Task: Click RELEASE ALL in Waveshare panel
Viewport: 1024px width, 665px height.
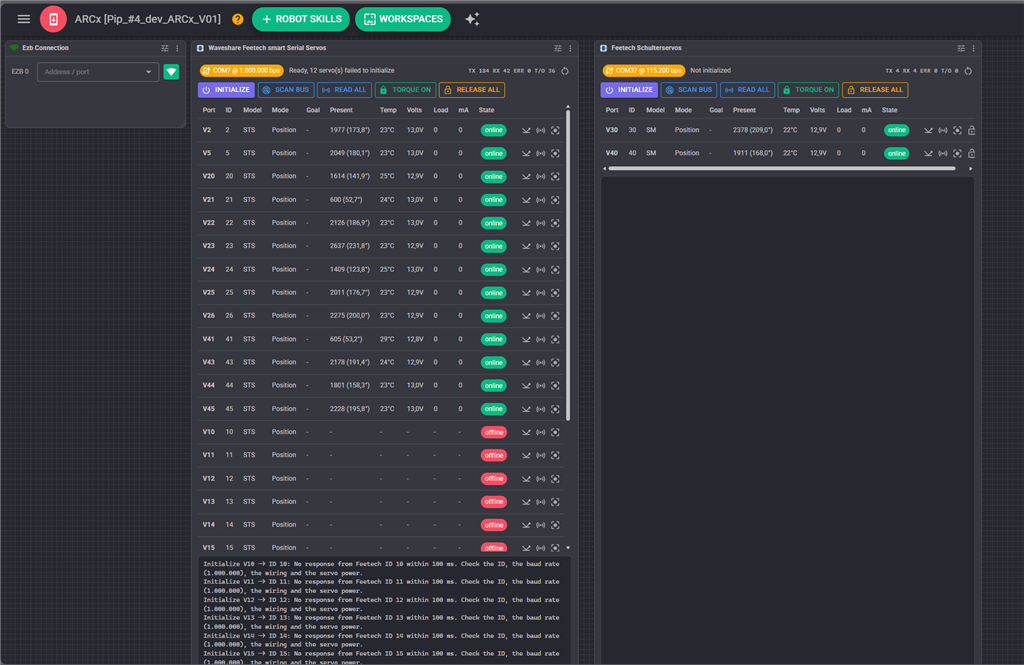Action: [472, 90]
